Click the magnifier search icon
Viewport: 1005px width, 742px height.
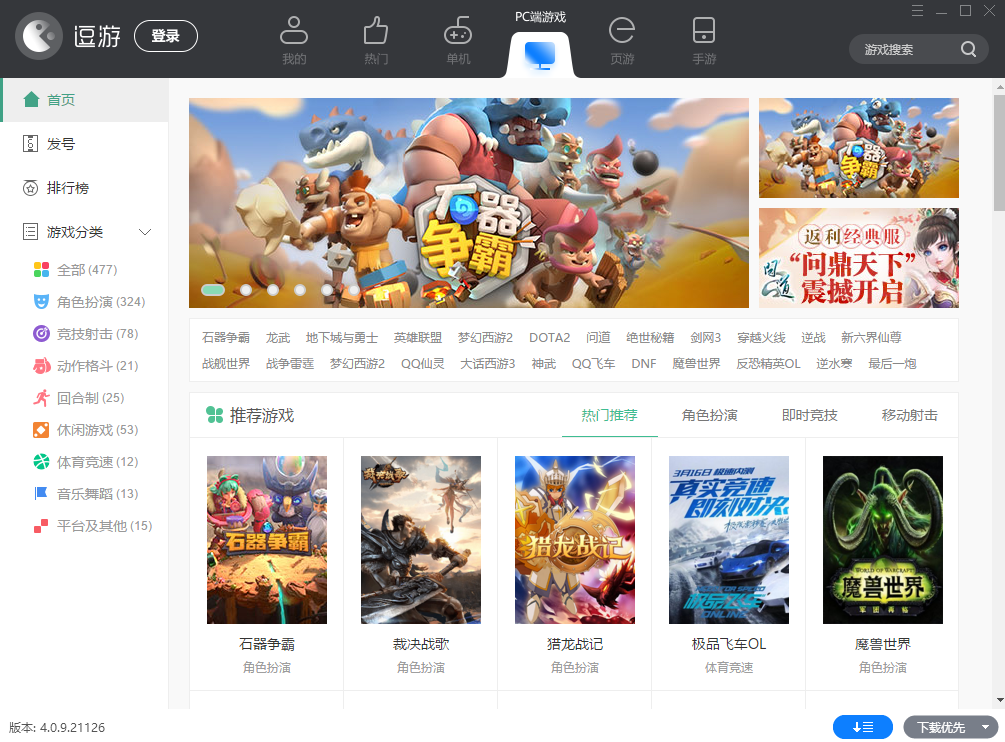click(968, 49)
